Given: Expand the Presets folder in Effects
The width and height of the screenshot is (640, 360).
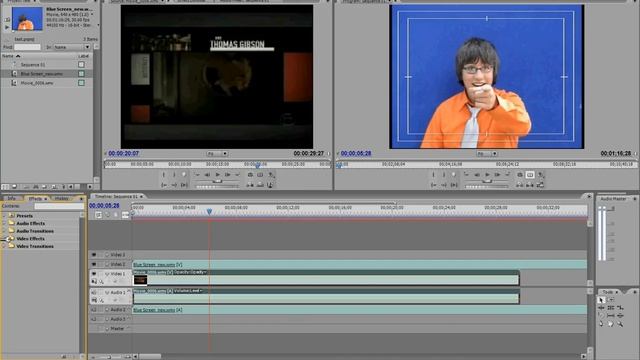Looking at the screenshot, I should click(x=4, y=216).
